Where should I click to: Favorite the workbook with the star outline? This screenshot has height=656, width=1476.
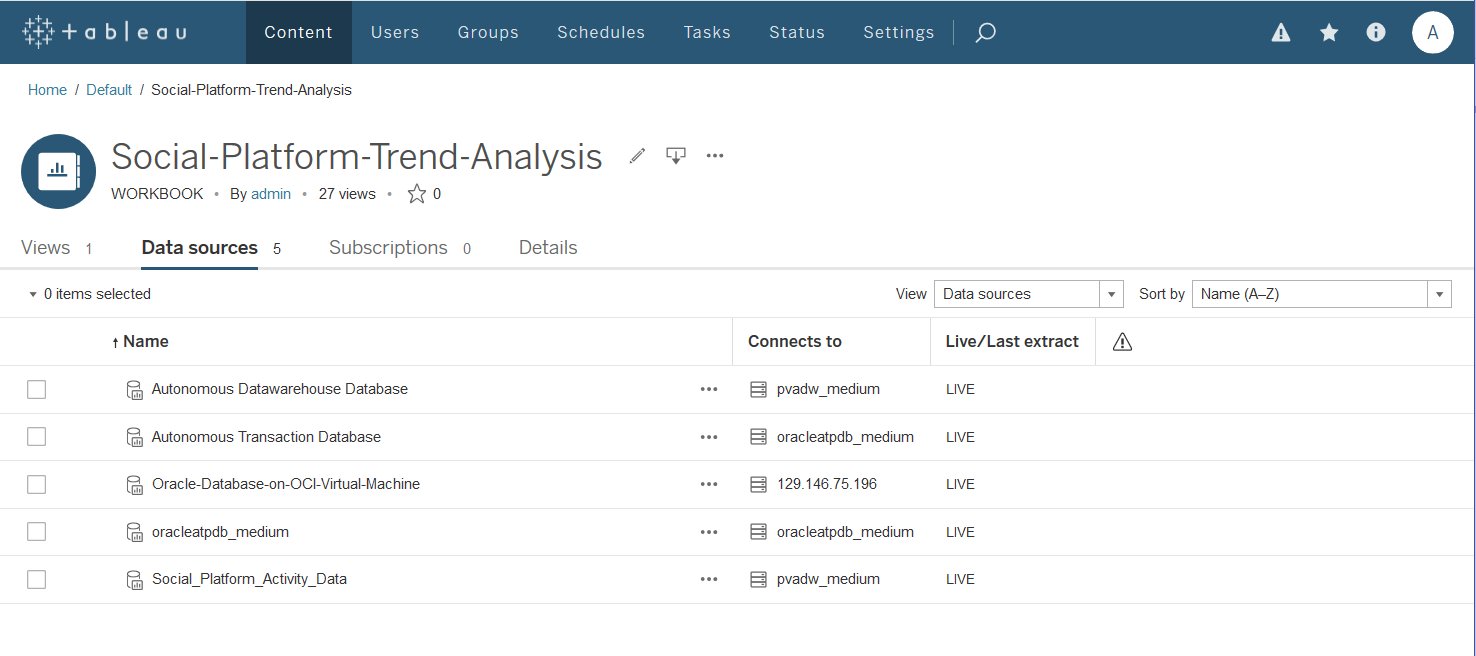[417, 194]
